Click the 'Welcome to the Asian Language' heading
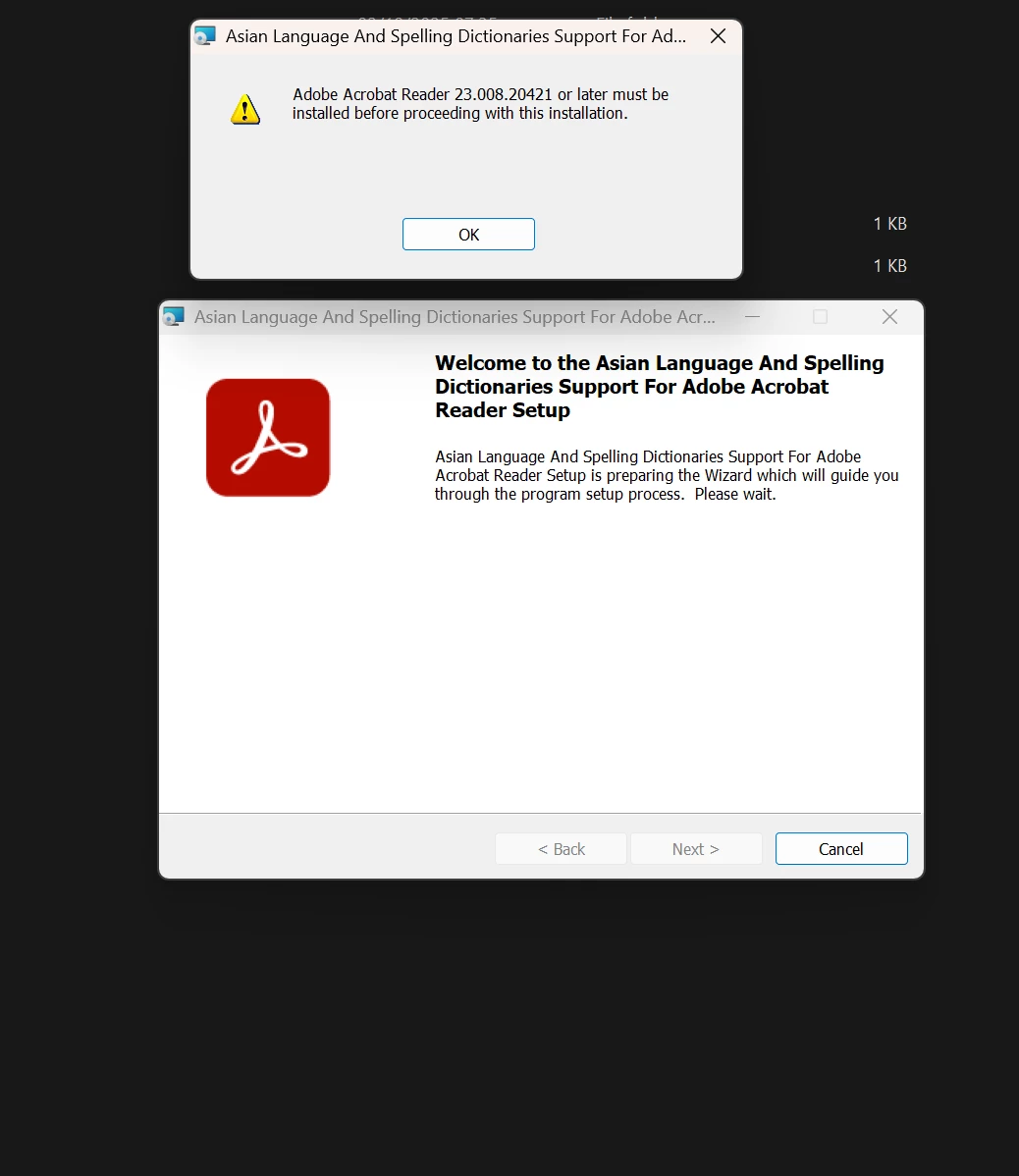 click(659, 386)
